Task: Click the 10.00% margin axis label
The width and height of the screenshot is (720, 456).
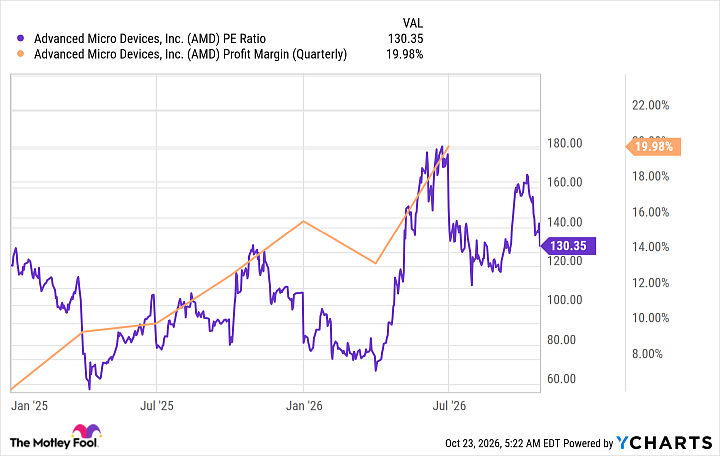Action: (650, 318)
